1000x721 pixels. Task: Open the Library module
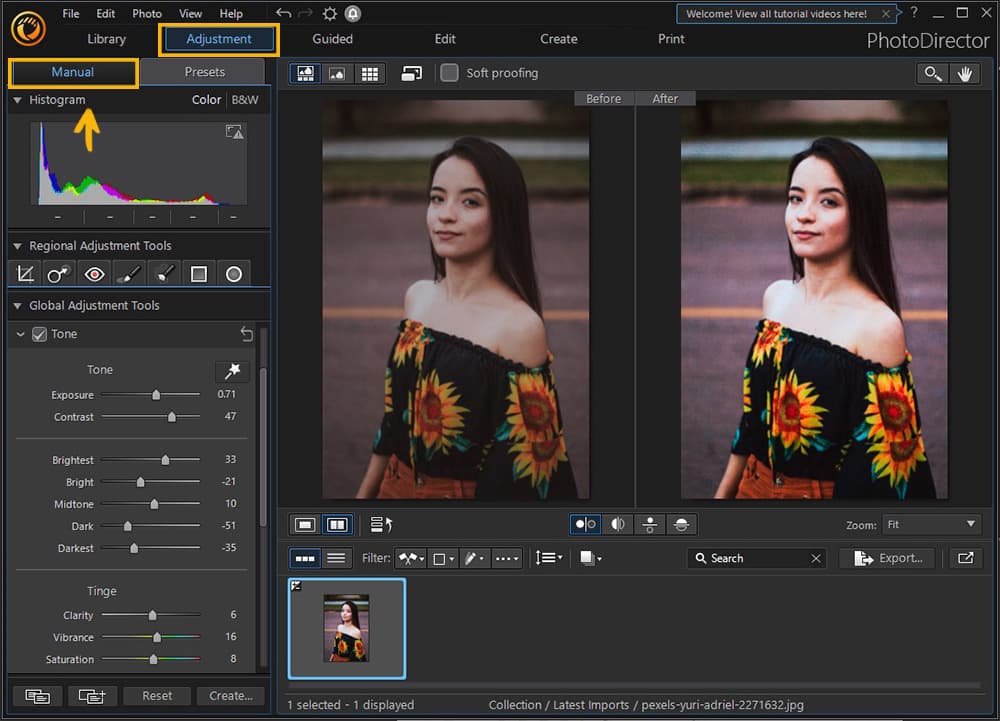pos(107,39)
